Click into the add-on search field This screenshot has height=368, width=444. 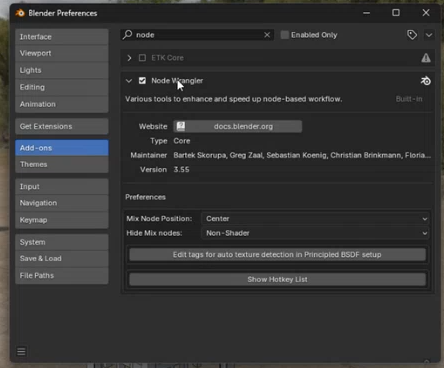(197, 35)
